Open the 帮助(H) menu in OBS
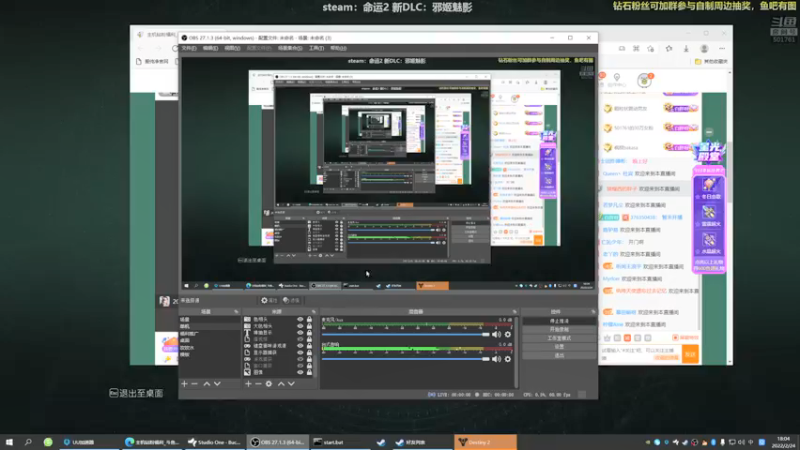The width and height of the screenshot is (800, 450). [338, 48]
